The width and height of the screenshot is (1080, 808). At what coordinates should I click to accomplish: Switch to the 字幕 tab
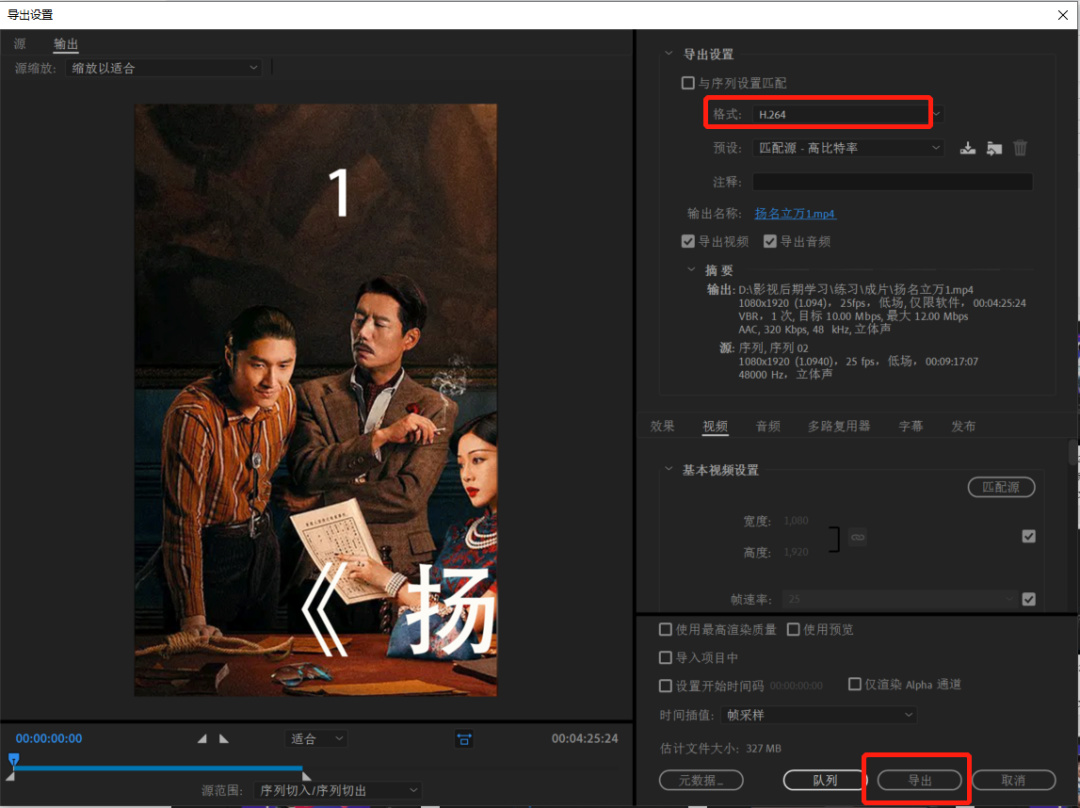[x=910, y=426]
